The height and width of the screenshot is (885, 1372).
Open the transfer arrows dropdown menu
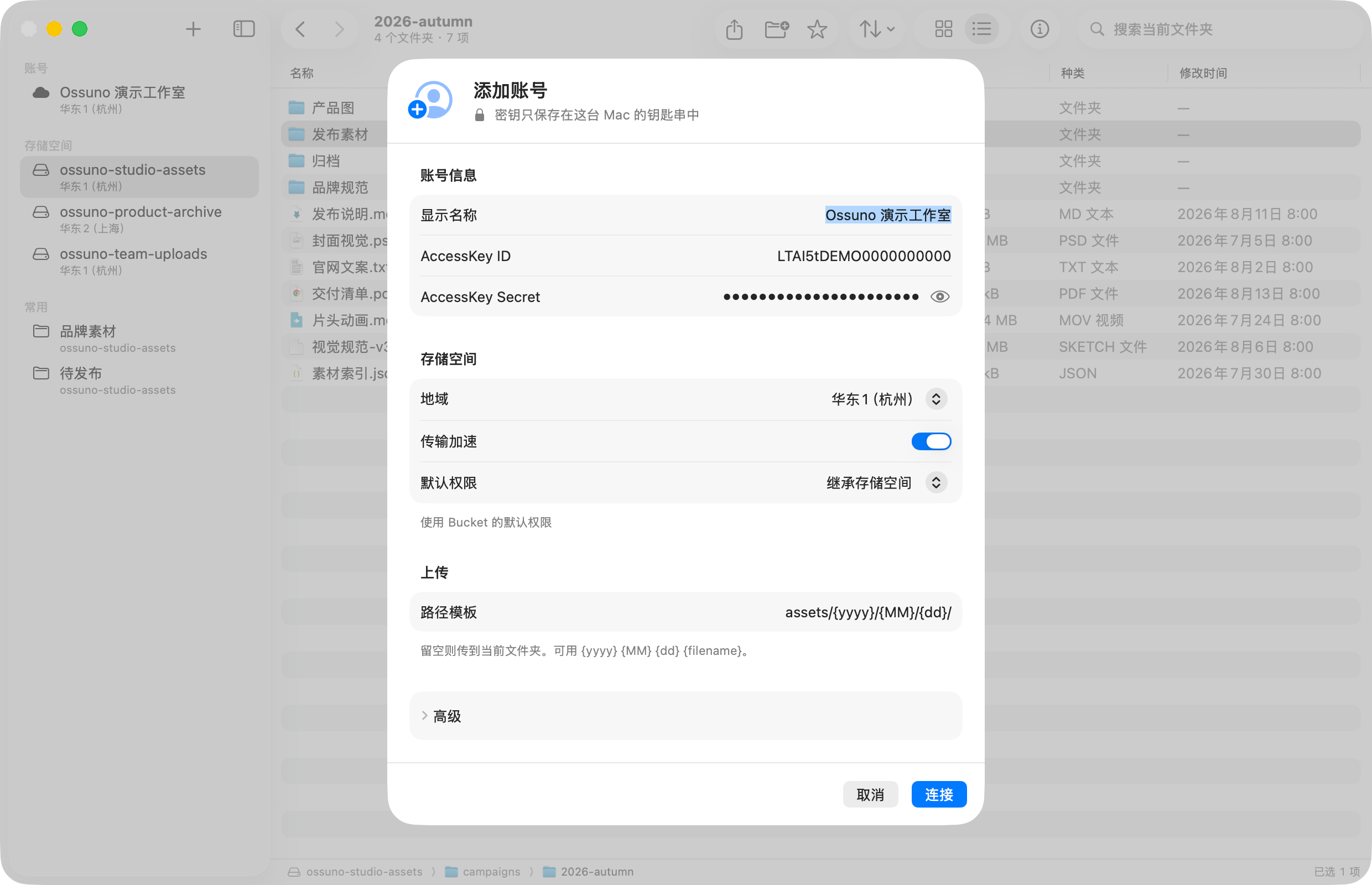click(876, 29)
